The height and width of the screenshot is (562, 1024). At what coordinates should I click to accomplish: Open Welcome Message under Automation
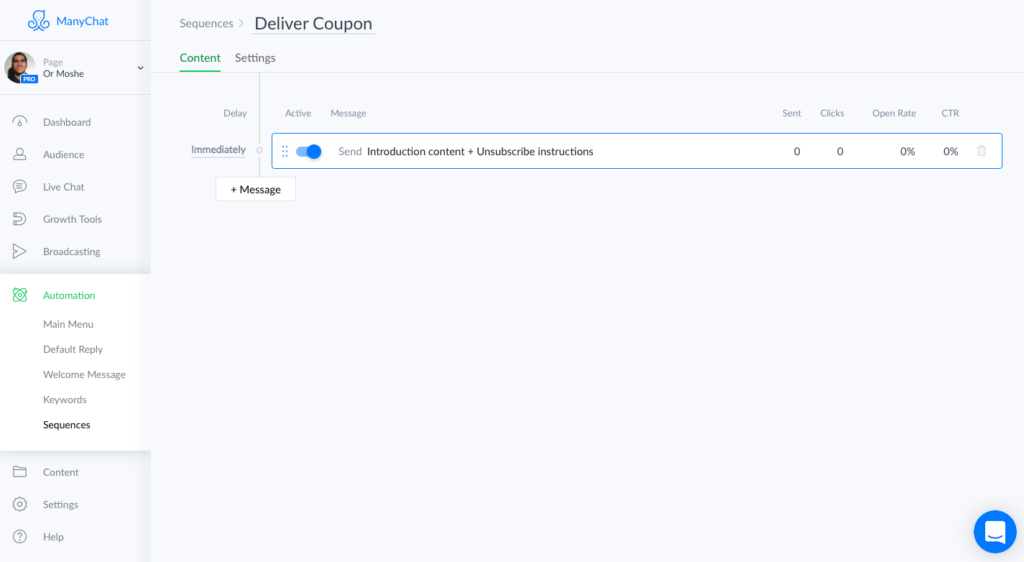84,374
